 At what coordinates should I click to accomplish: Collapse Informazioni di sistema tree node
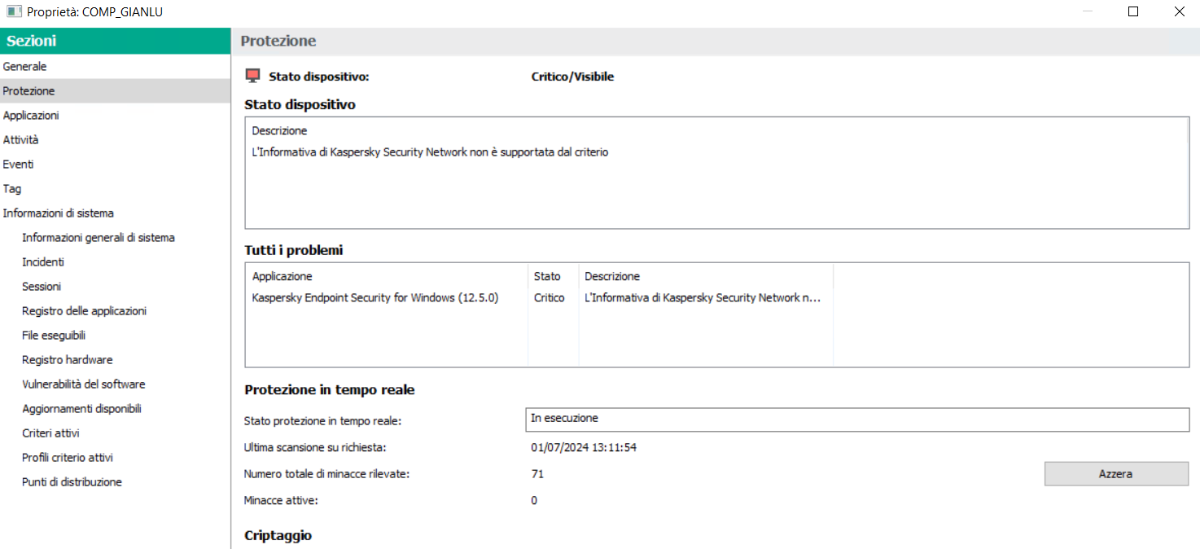pos(58,213)
